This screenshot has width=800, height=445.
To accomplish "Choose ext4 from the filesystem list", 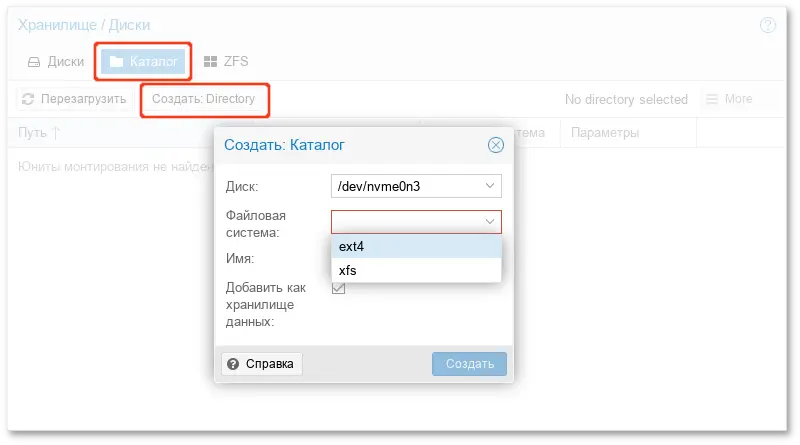I will [x=416, y=246].
